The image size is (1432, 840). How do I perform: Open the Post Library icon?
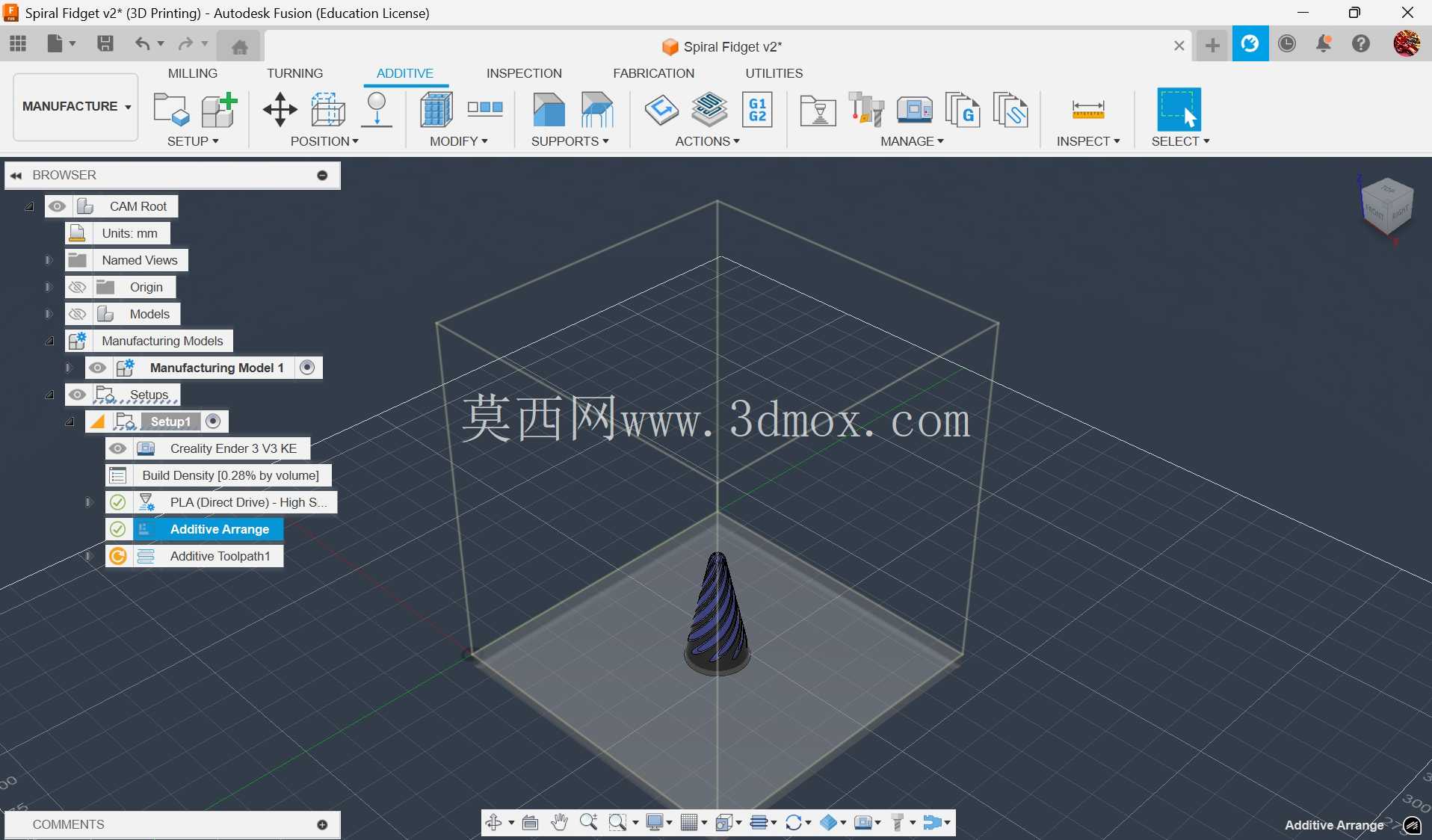[962, 110]
